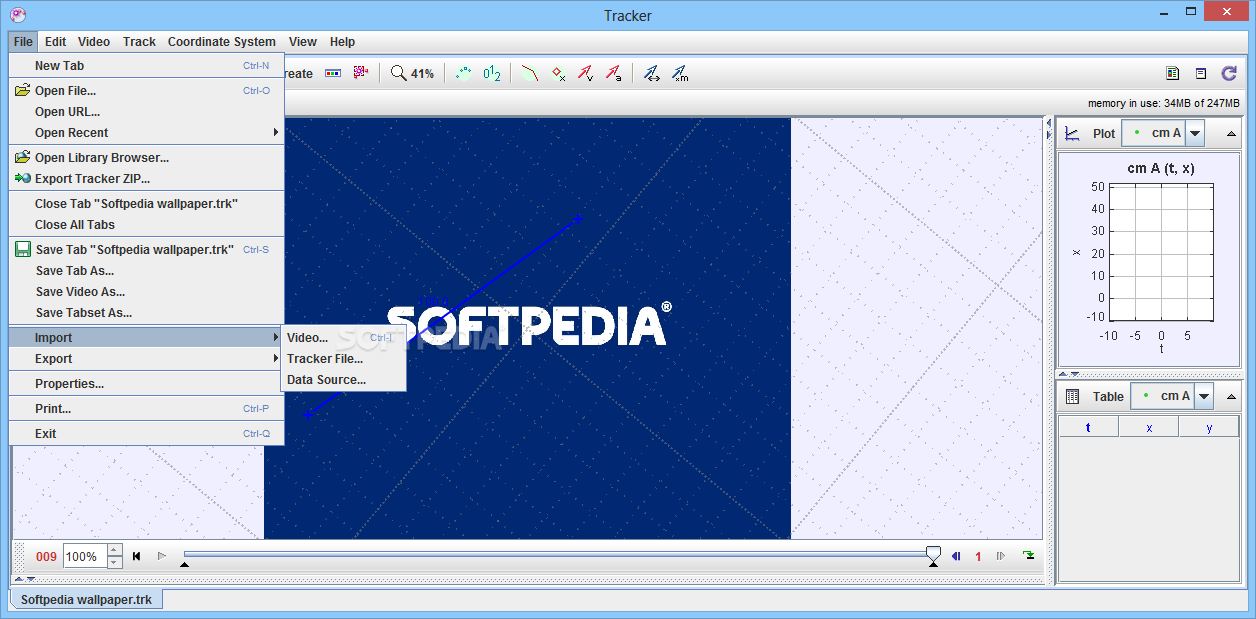
Task: Click the divider arrows below the player
Action: [x=24, y=578]
